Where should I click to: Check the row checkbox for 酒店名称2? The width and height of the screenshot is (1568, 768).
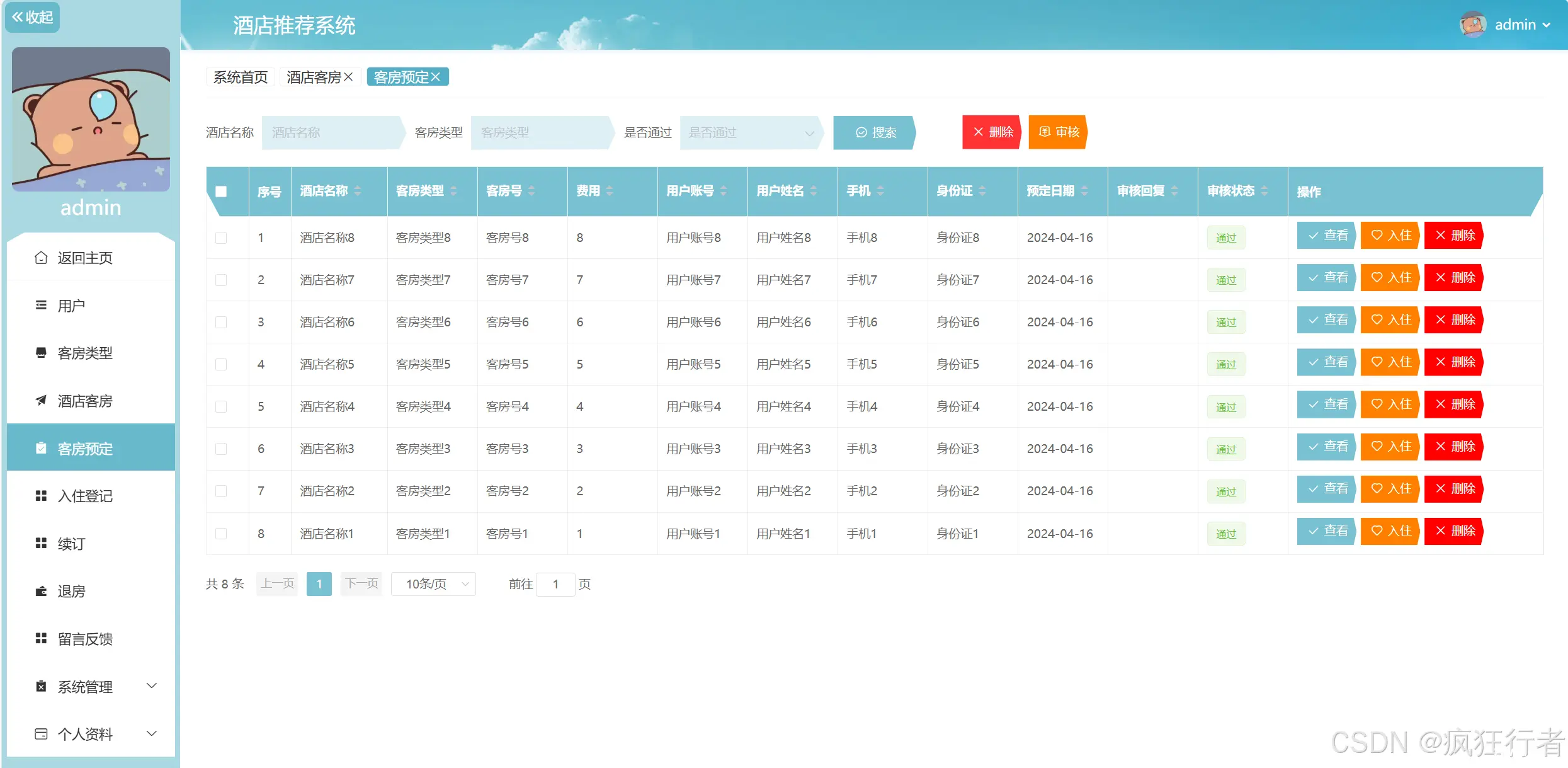[221, 491]
